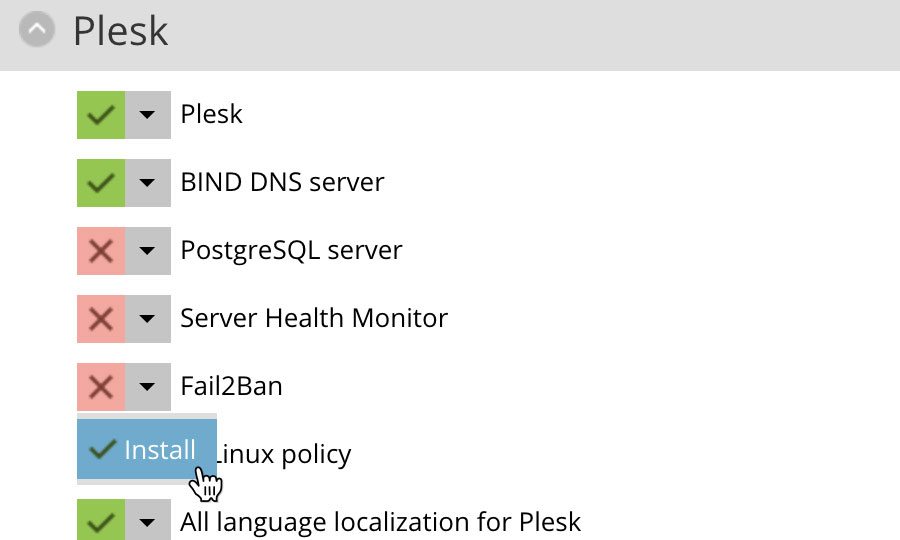Select the BIND DNS server label
Screen dimensions: 900x540
click(282, 182)
